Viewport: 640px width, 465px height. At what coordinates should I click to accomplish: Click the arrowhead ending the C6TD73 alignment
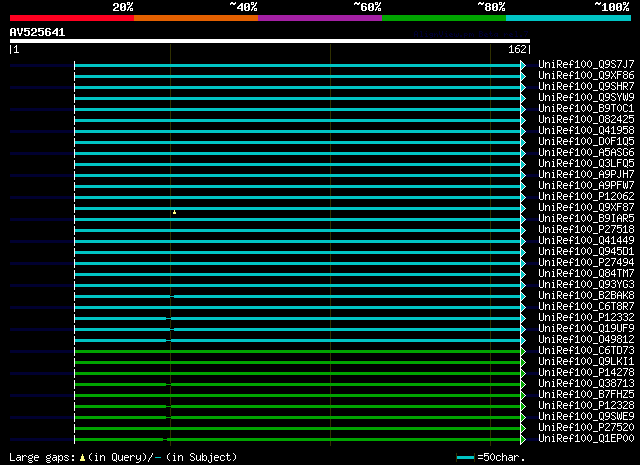pos(523,352)
